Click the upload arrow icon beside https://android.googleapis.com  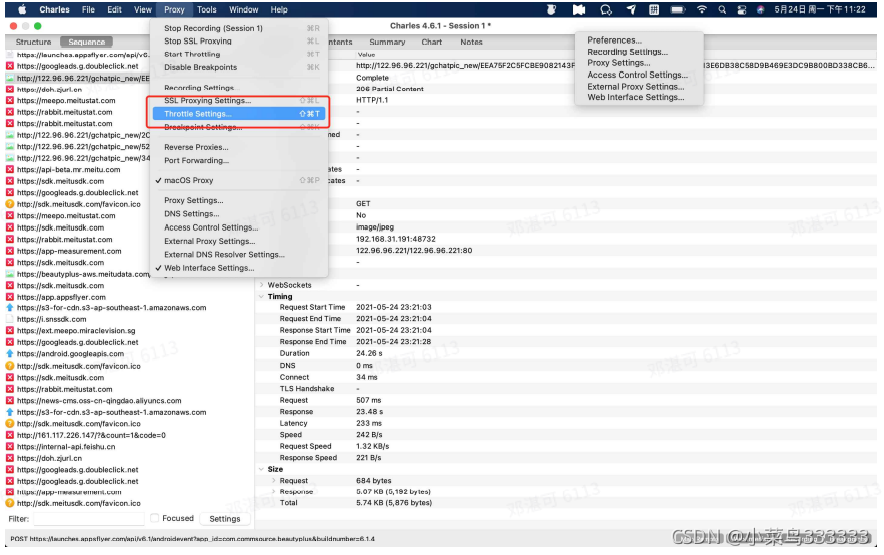pyautogui.click(x=10, y=354)
